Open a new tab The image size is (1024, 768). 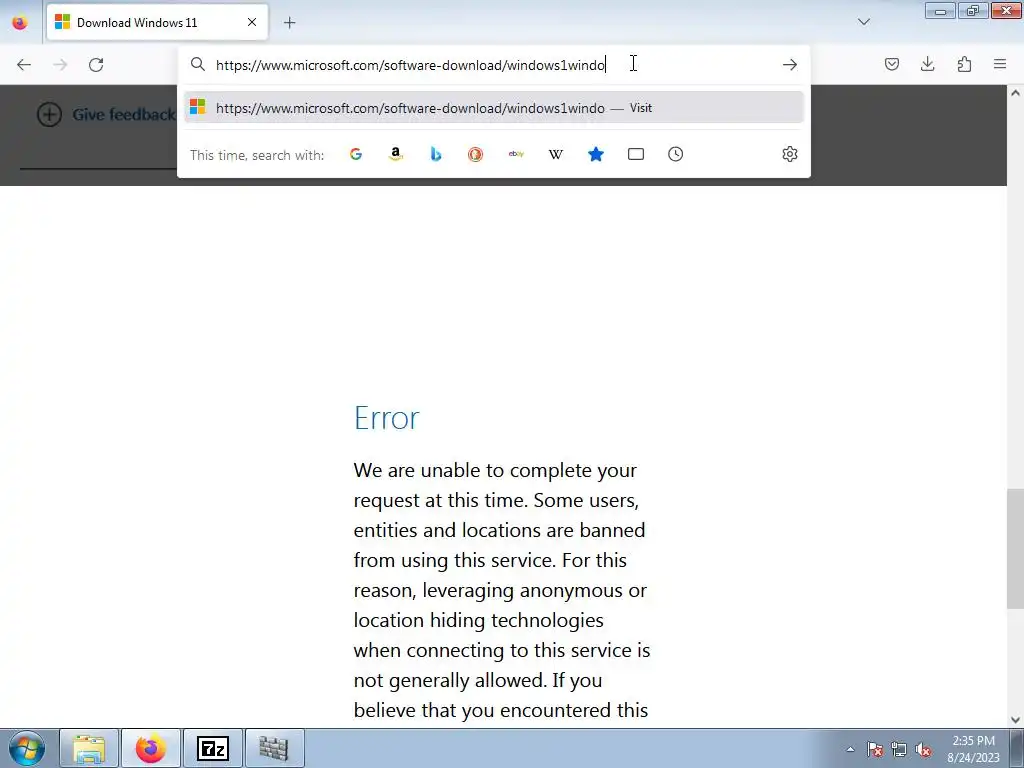289,23
